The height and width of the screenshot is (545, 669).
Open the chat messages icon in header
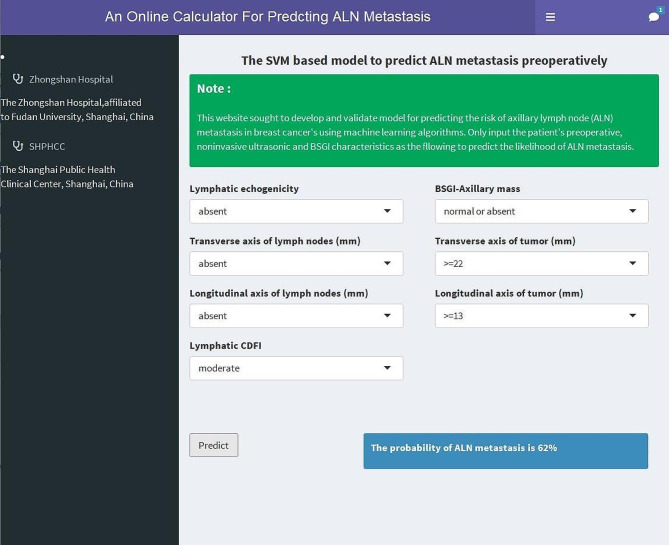click(x=654, y=17)
